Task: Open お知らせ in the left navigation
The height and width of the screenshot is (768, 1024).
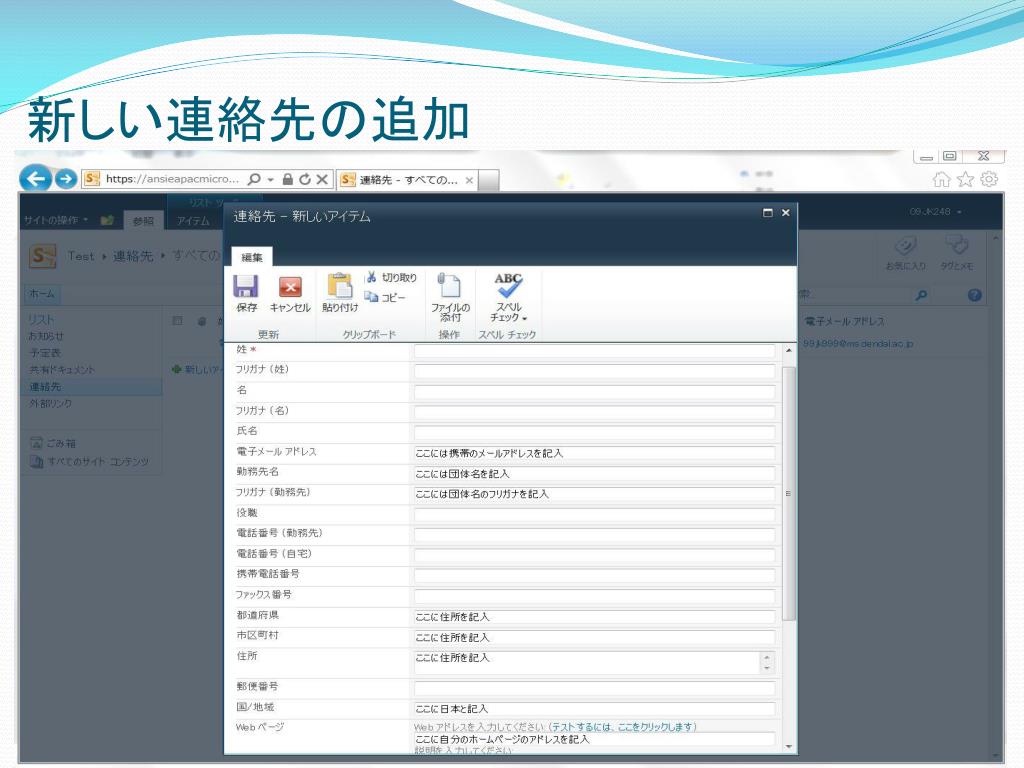Action: 46,336
